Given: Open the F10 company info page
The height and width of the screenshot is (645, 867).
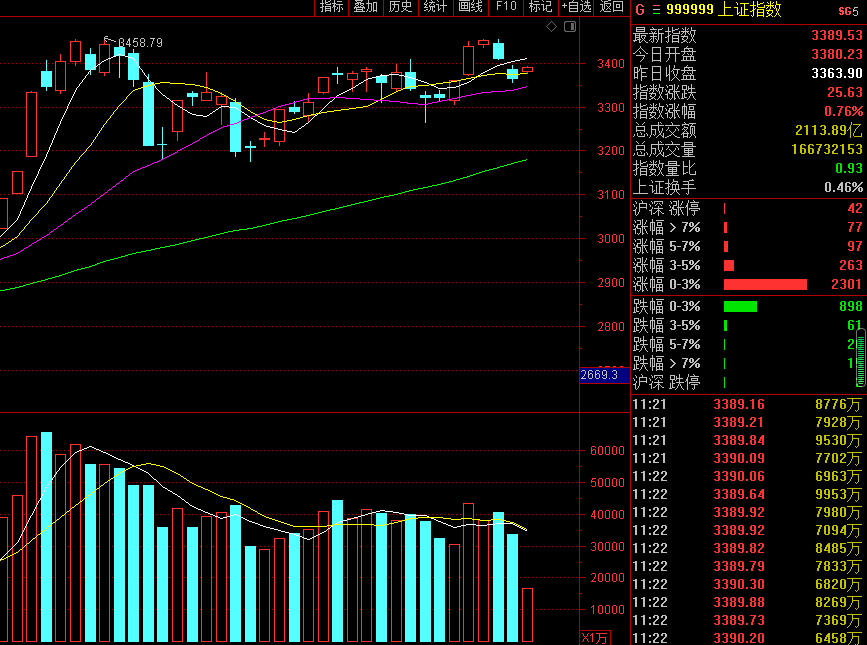Looking at the screenshot, I should tap(505, 7).
